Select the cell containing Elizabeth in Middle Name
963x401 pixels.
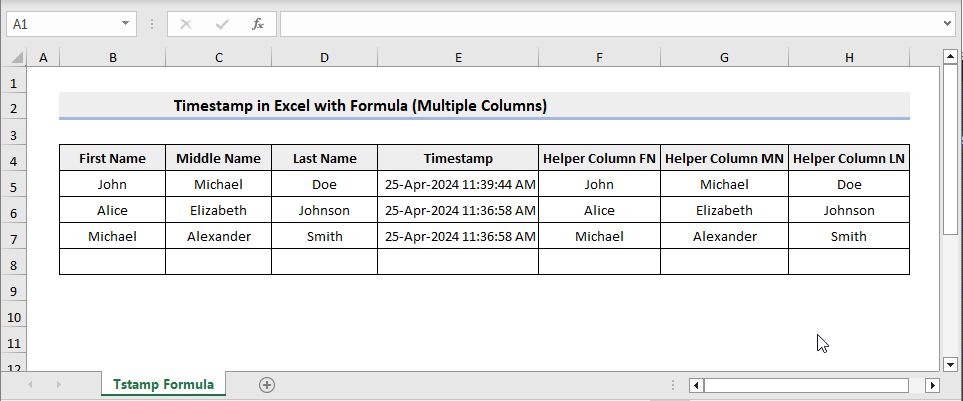[x=218, y=210]
